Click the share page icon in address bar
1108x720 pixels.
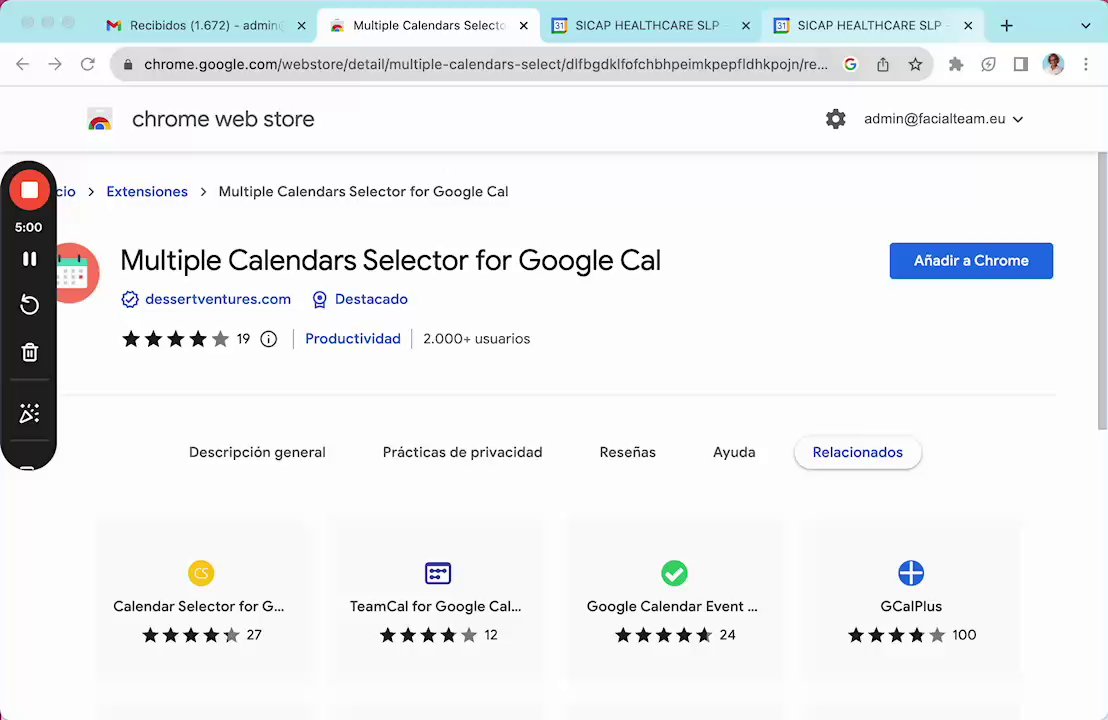tap(883, 64)
